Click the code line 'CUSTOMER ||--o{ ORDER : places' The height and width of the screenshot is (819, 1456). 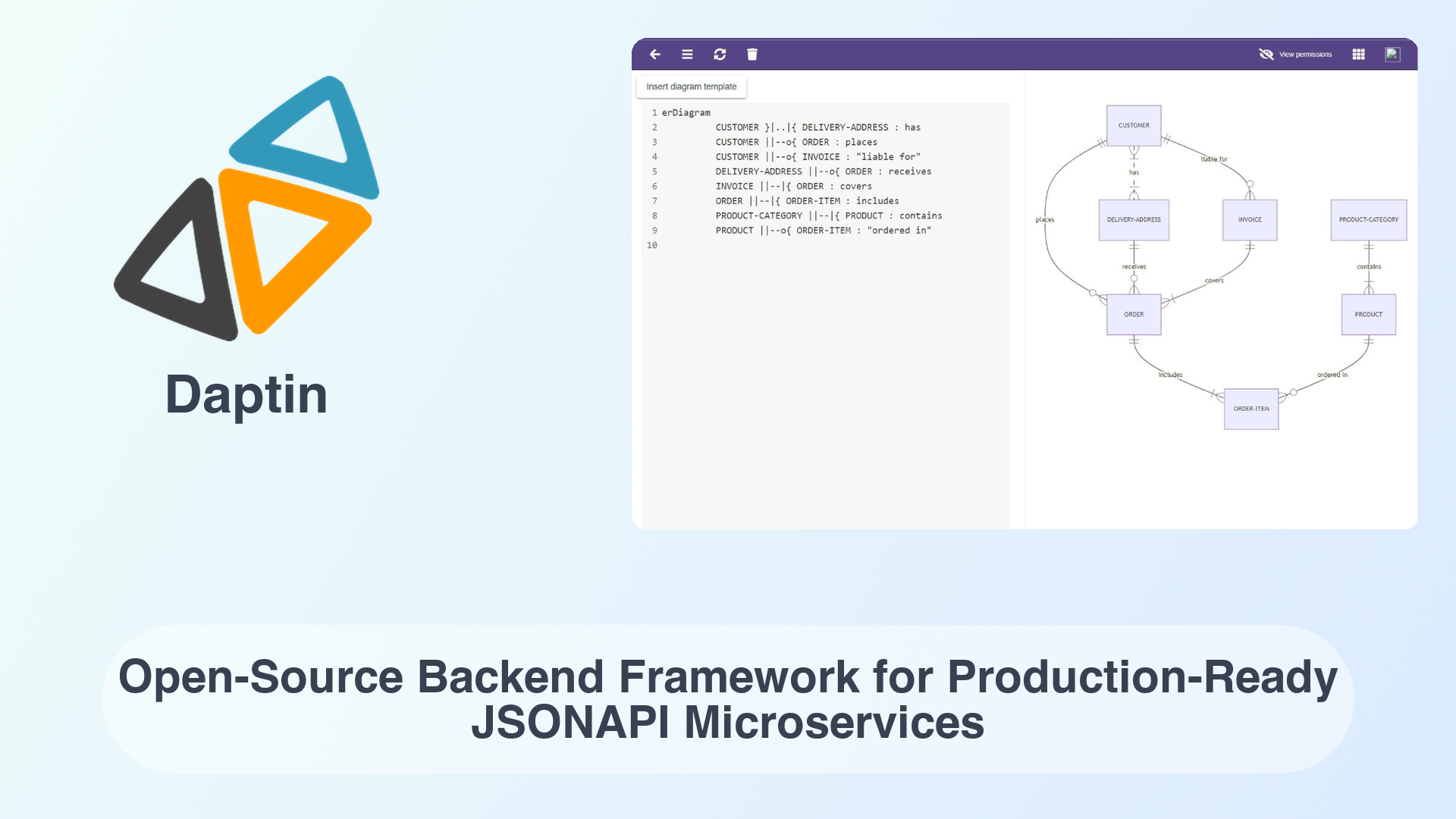point(796,142)
